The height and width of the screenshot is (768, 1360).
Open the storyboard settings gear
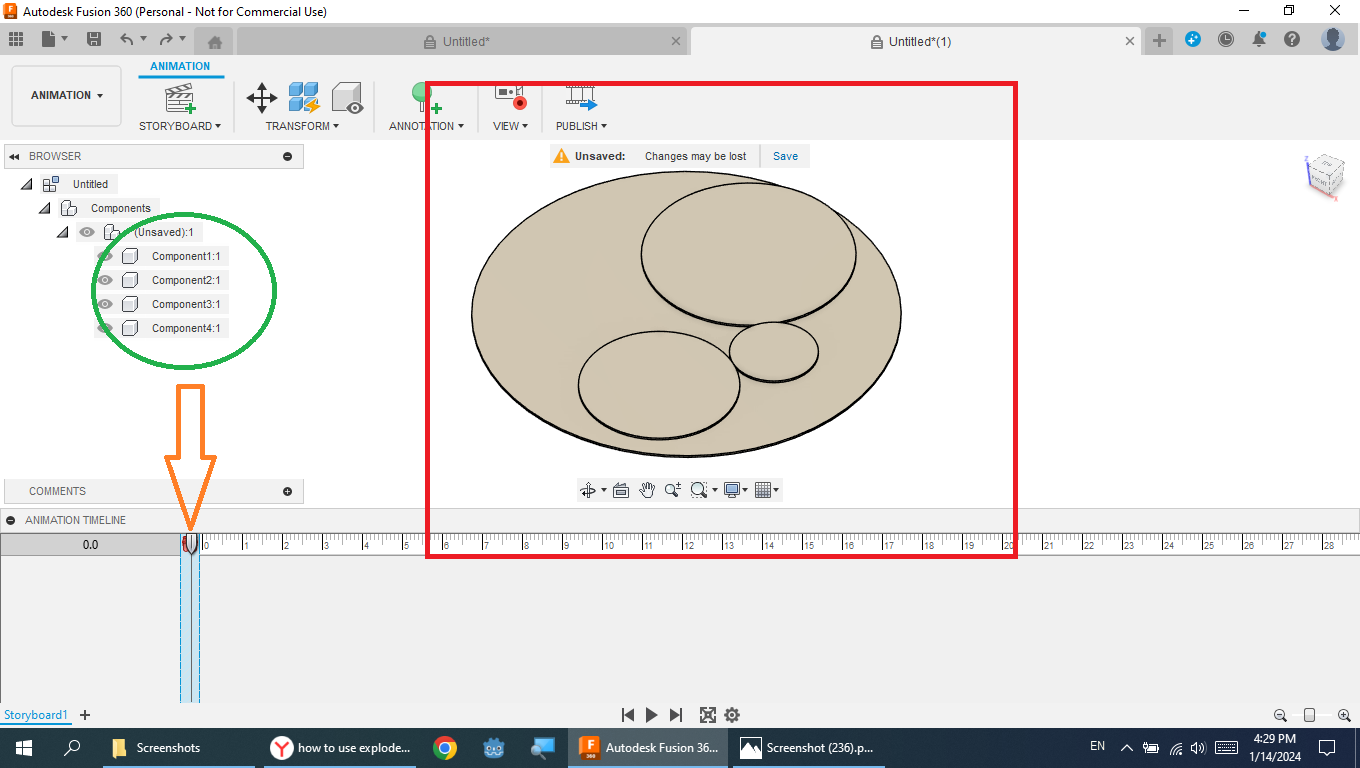click(731, 715)
